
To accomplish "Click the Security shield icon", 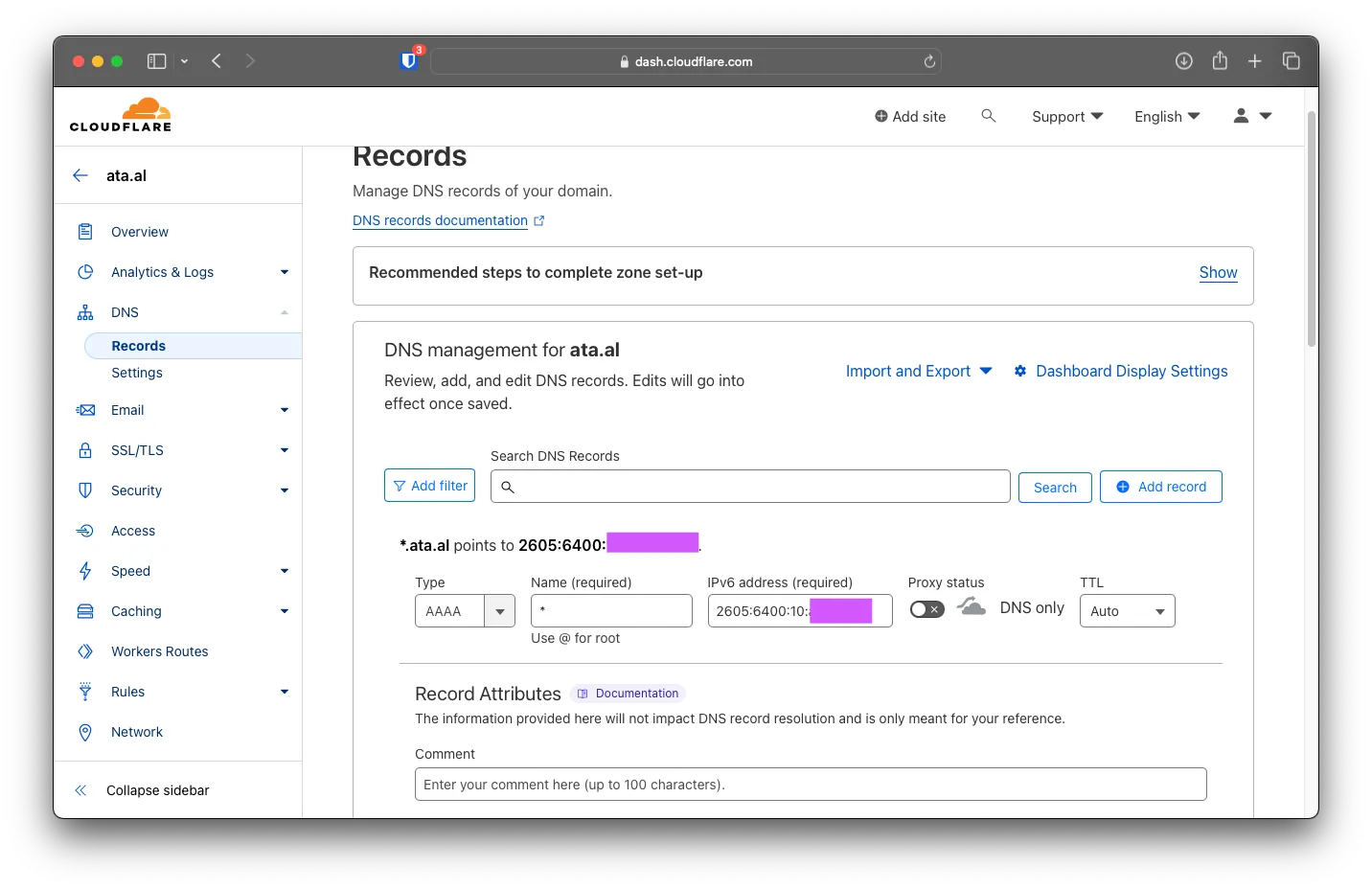I will 85,490.
